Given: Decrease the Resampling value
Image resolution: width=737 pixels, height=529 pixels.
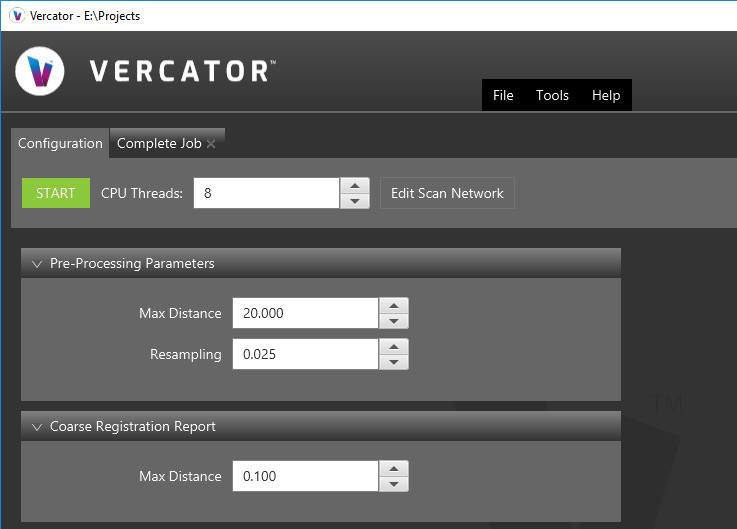Looking at the screenshot, I should click(394, 362).
